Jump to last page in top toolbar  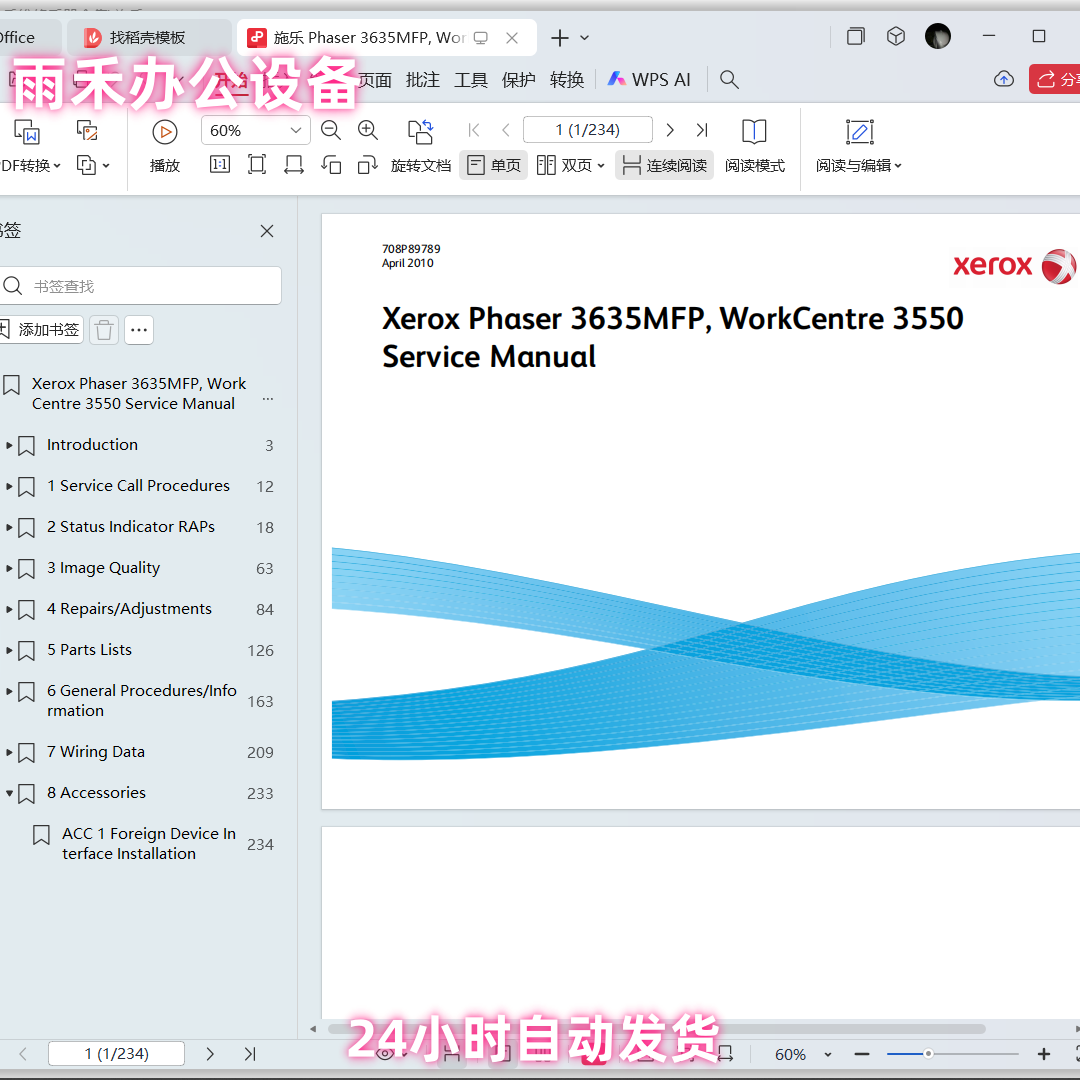point(702,130)
